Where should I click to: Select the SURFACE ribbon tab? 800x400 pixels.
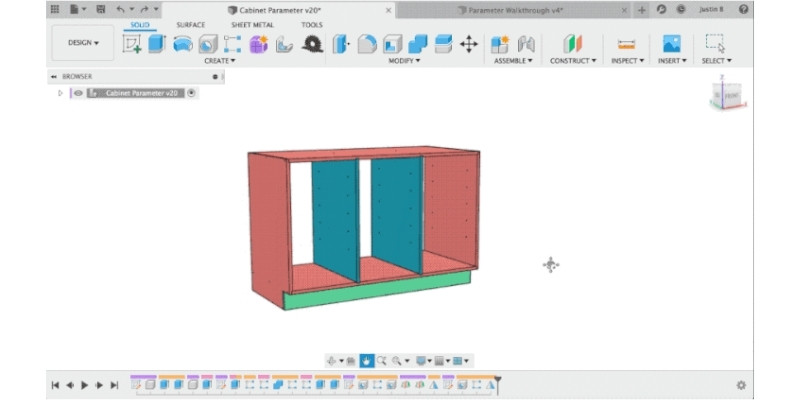click(x=191, y=25)
